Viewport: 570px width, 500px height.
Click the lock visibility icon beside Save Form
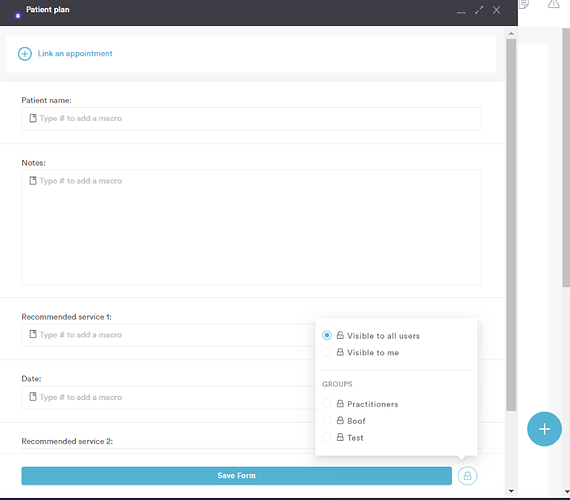tap(467, 476)
